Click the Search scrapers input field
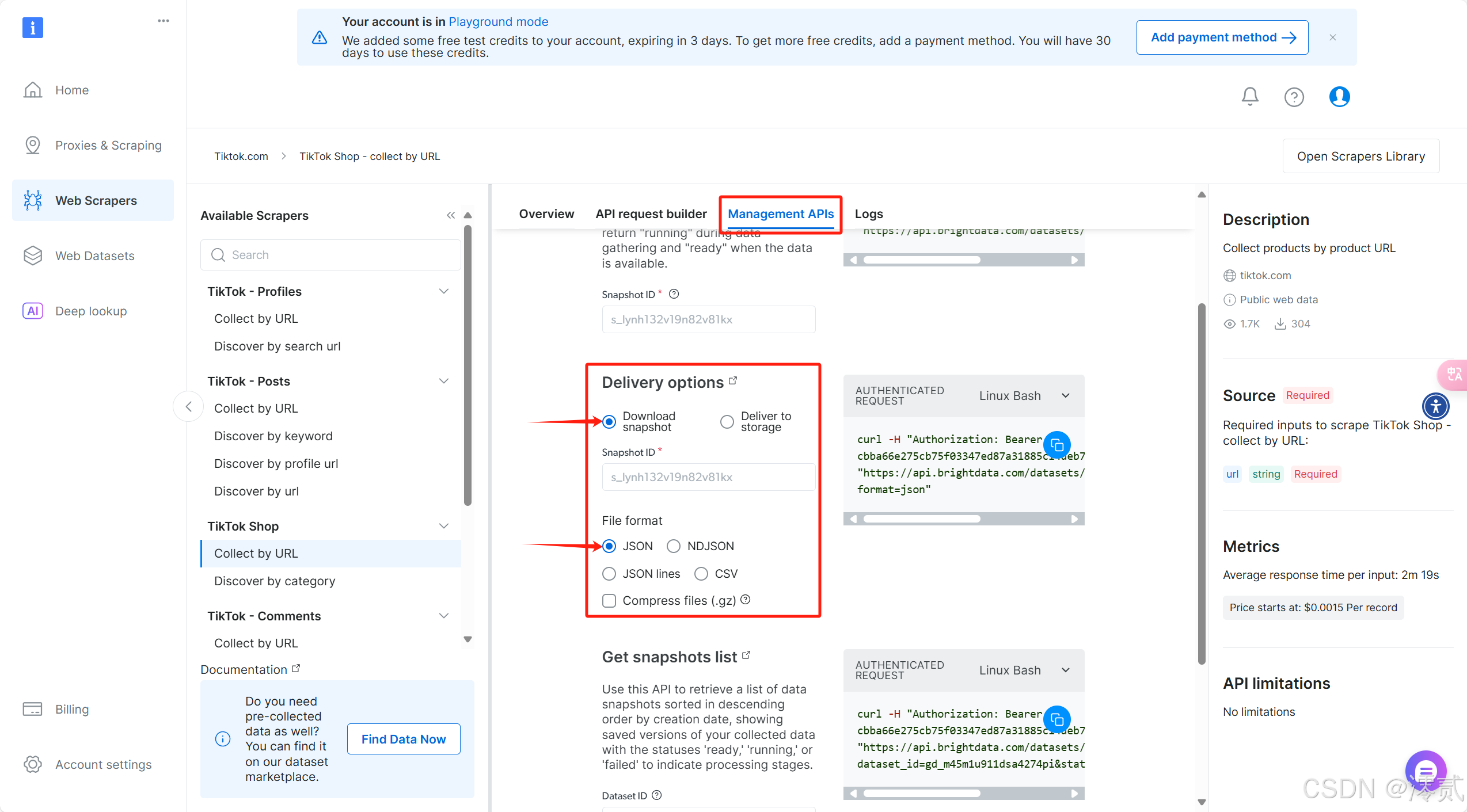This screenshot has height=812, width=1467. coord(331,255)
